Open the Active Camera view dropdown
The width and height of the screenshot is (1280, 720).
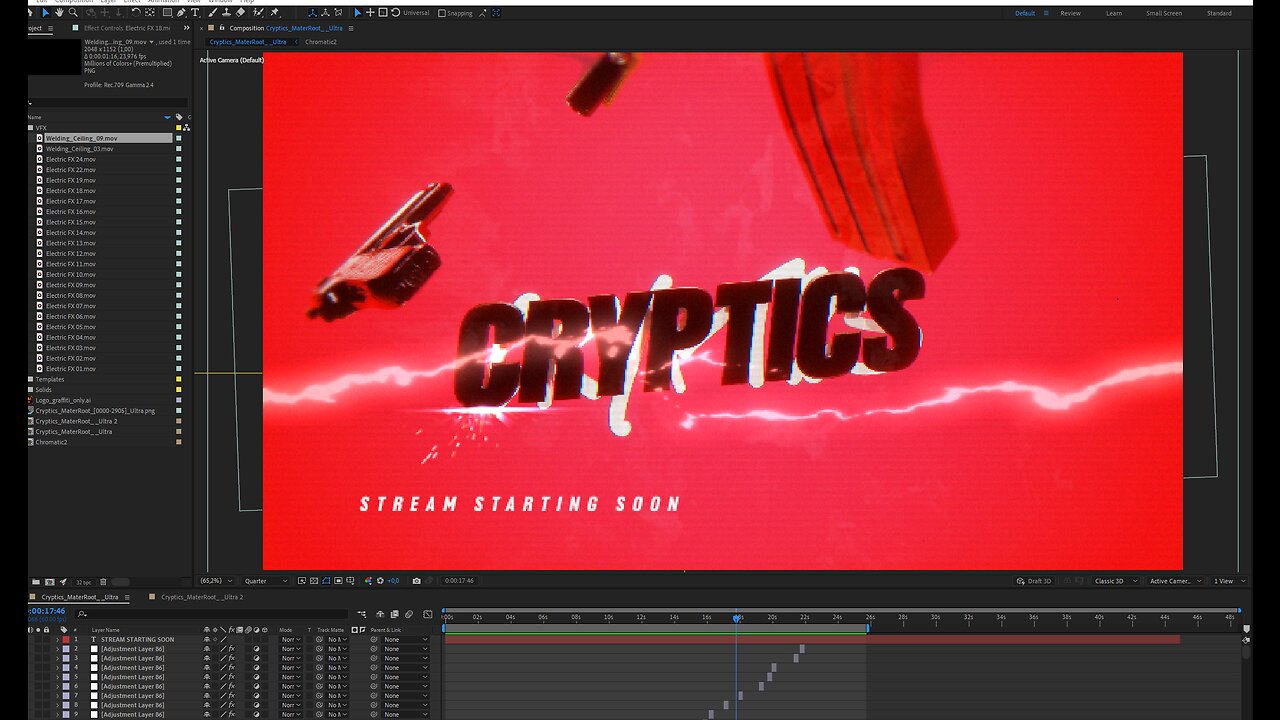tap(1173, 581)
